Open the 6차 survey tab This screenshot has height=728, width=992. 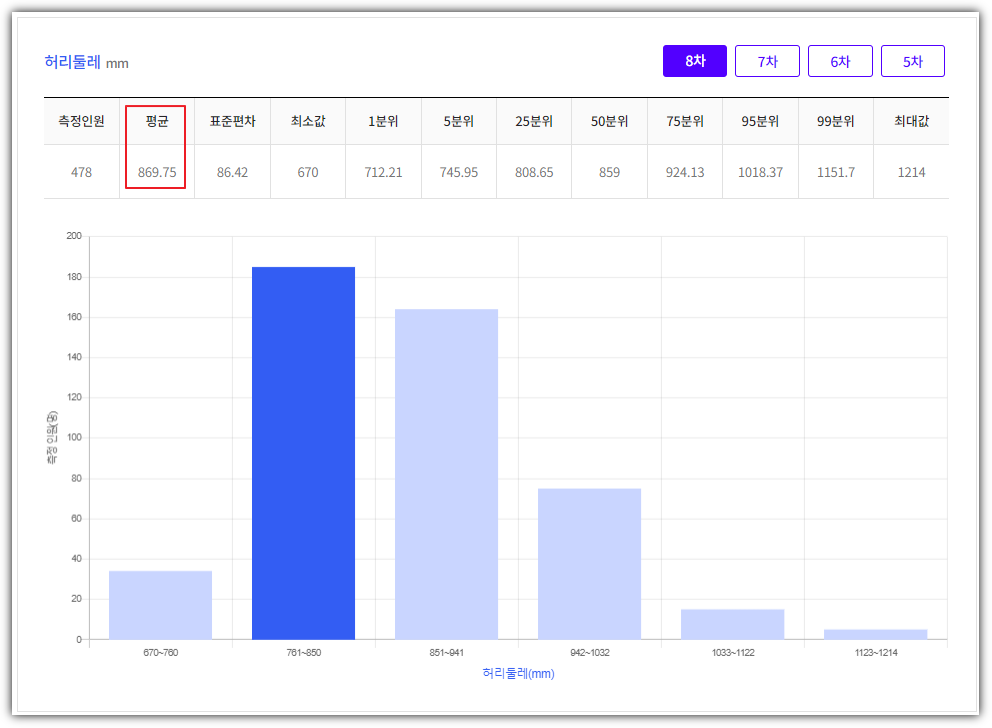pyautogui.click(x=840, y=61)
